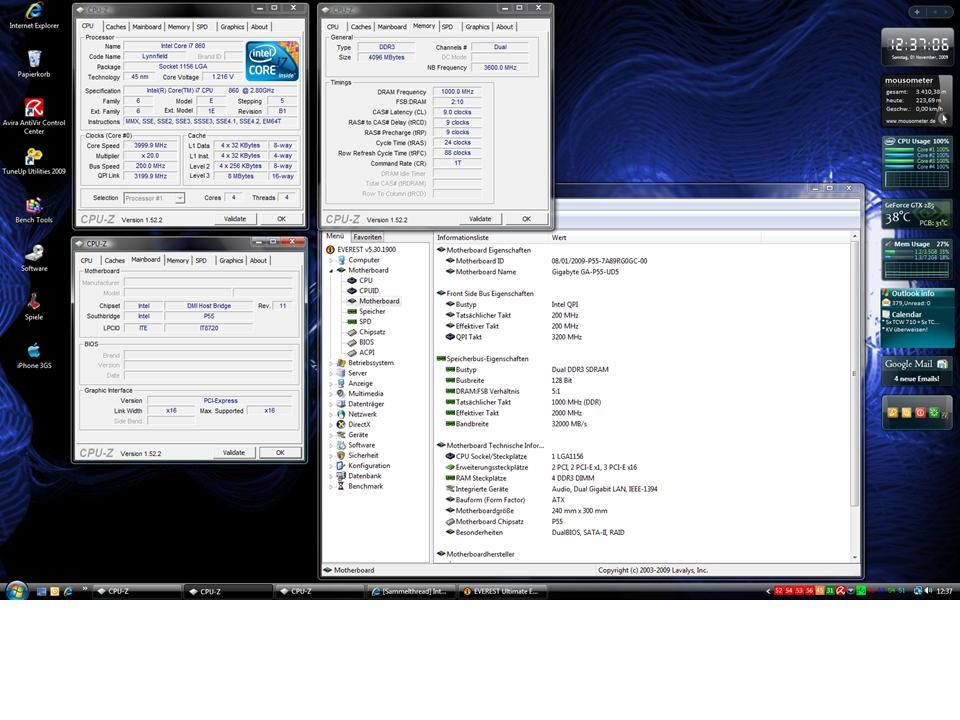Screen dimensions: 960x720
Task: Open the iPhone 3GS desktop icon
Action: point(34,355)
